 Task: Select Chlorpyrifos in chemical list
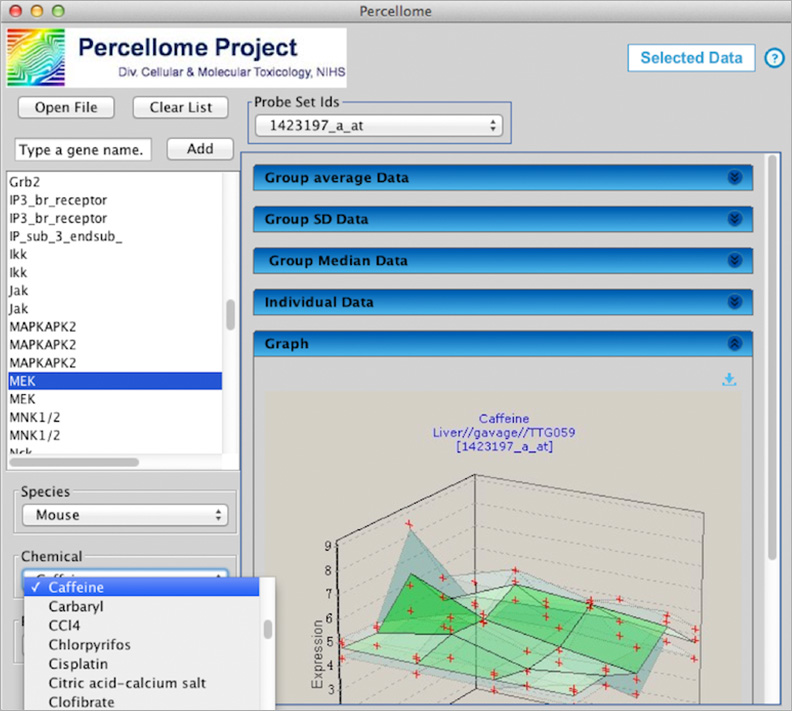141,645
